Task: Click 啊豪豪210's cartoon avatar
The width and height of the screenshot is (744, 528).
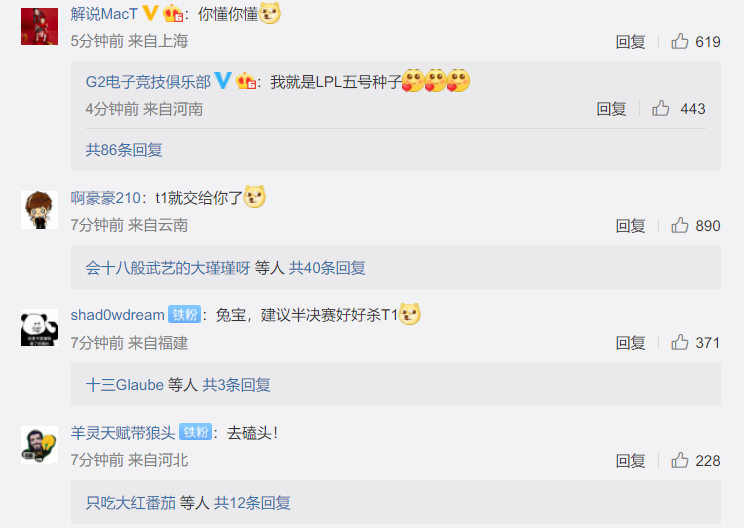Action: pos(39,210)
